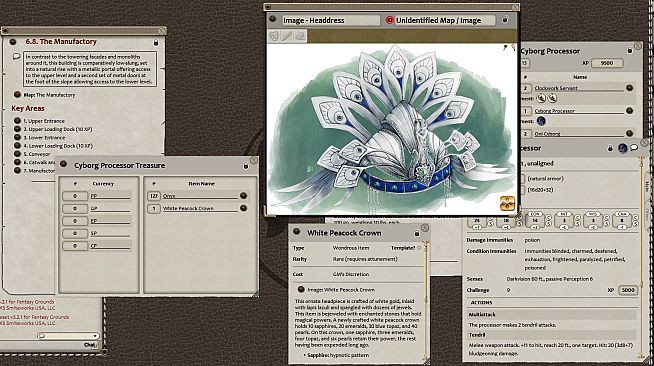654x366 pixels.
Task: Toggle lock on Cyborg Processor Treasure window
Action: [246, 166]
